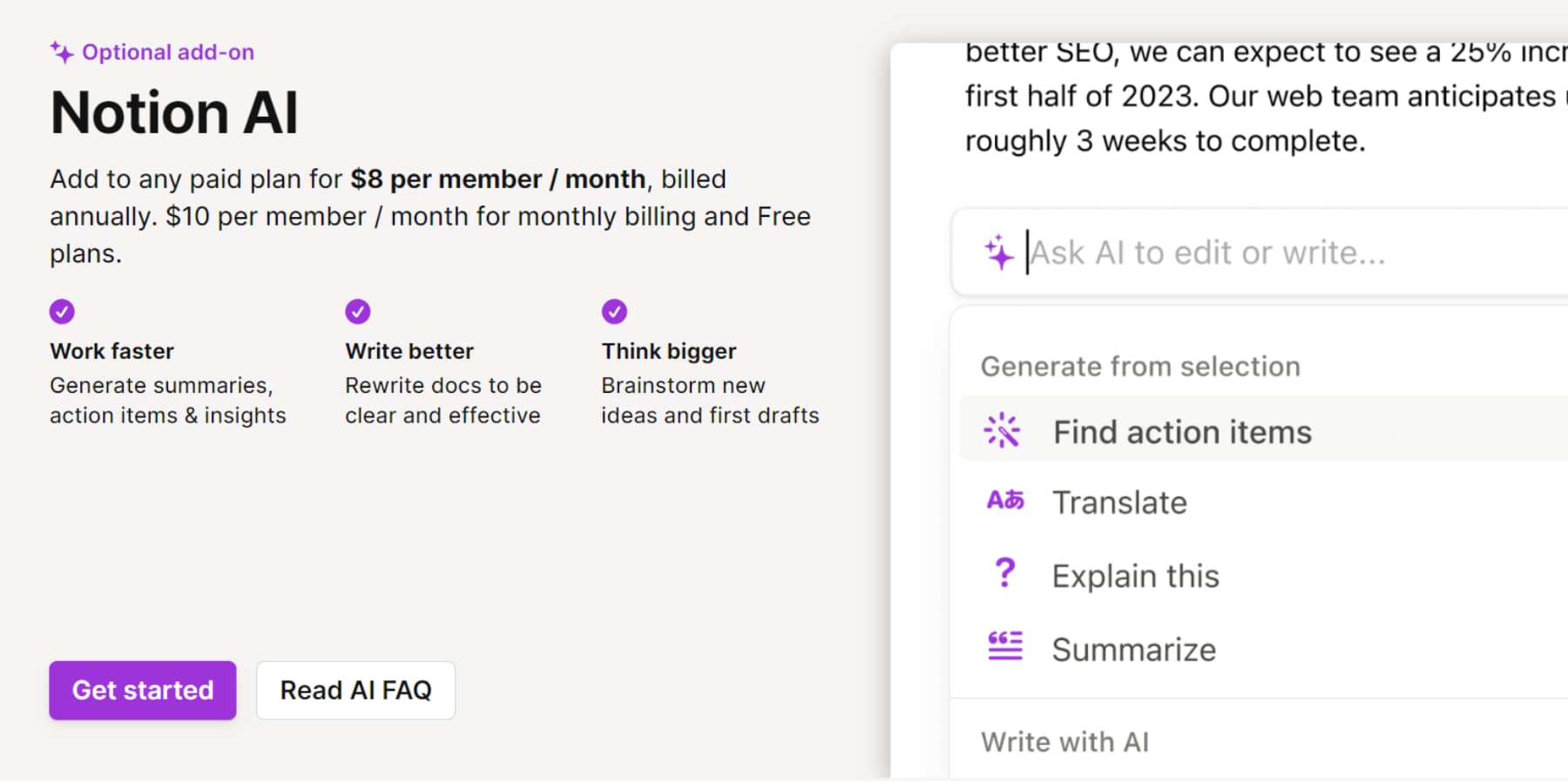Click the Get started button
Viewport: 1568px width, 784px height.
(x=142, y=690)
